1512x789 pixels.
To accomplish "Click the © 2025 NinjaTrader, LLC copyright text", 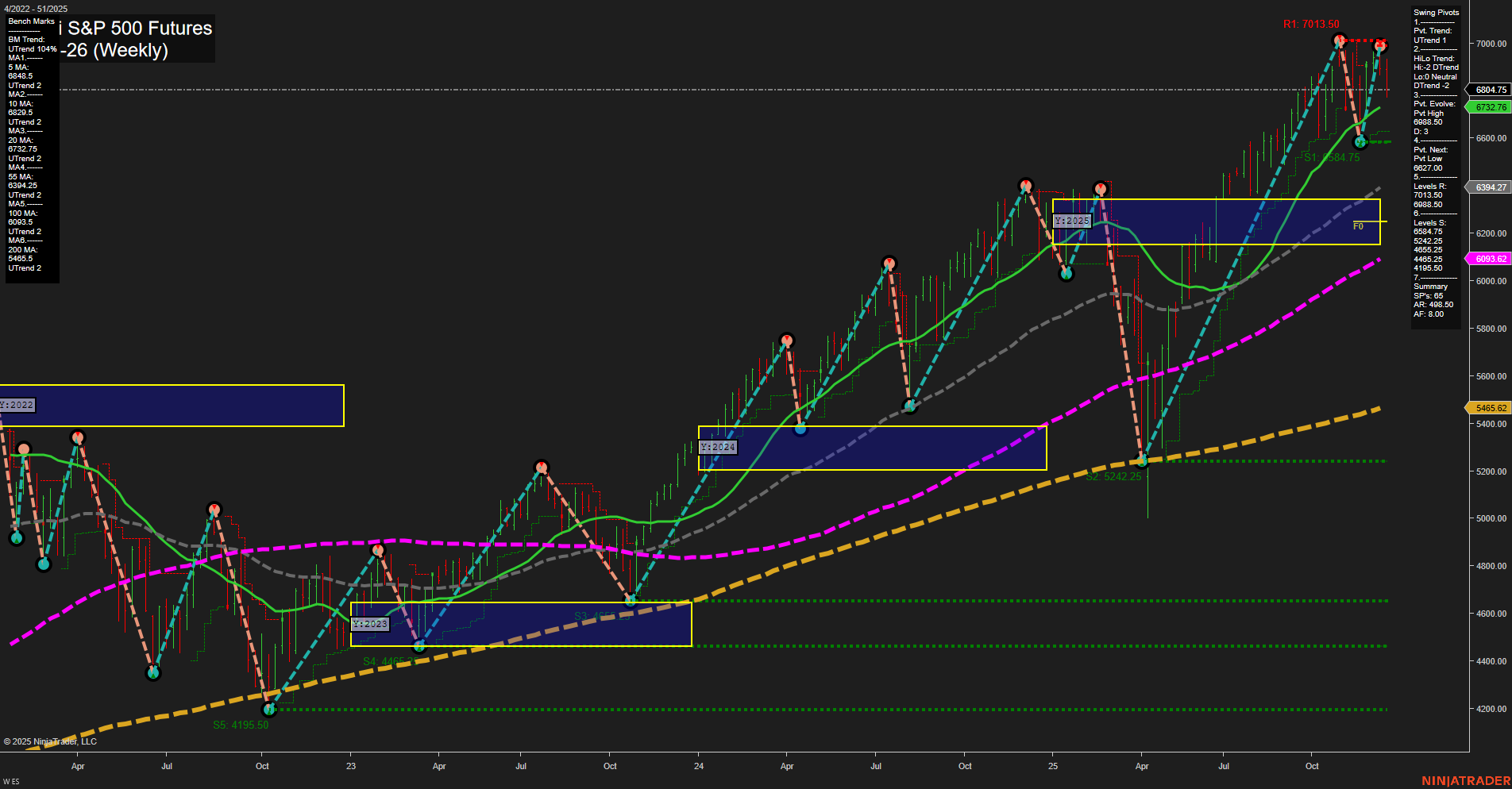I will (x=51, y=741).
